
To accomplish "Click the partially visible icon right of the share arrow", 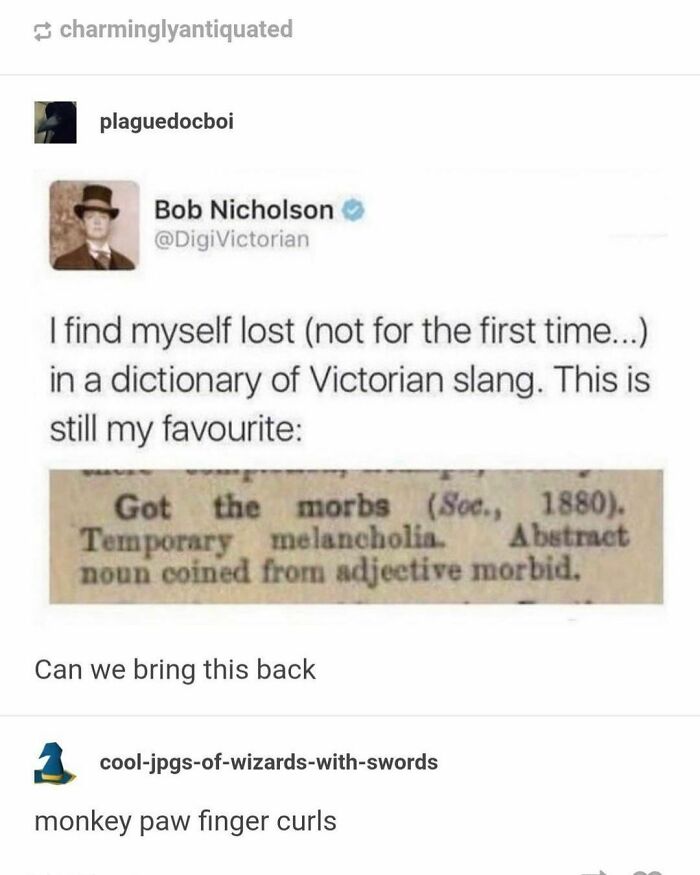I will click(x=648, y=872).
